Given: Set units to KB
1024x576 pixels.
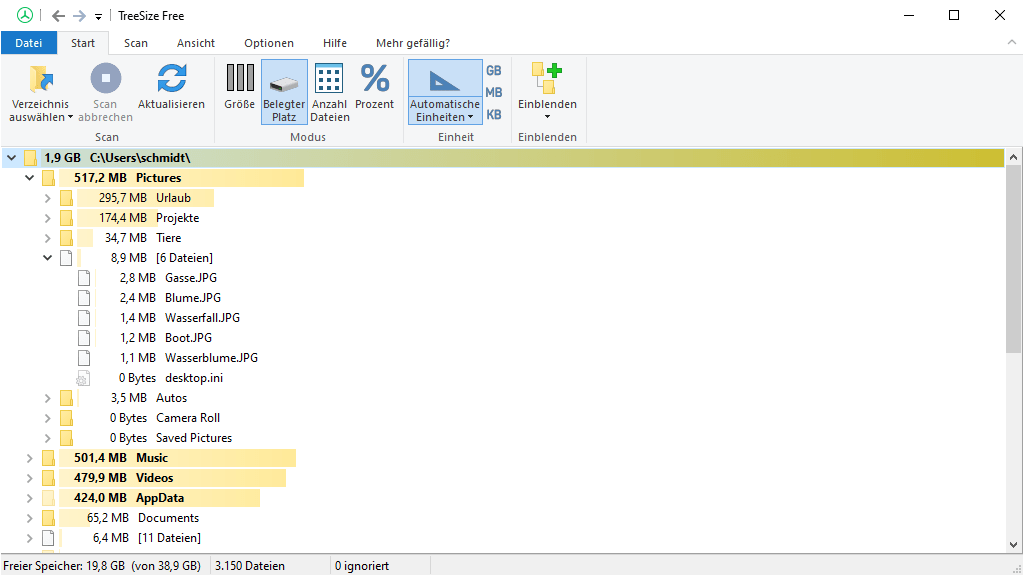Looking at the screenshot, I should 494,115.
